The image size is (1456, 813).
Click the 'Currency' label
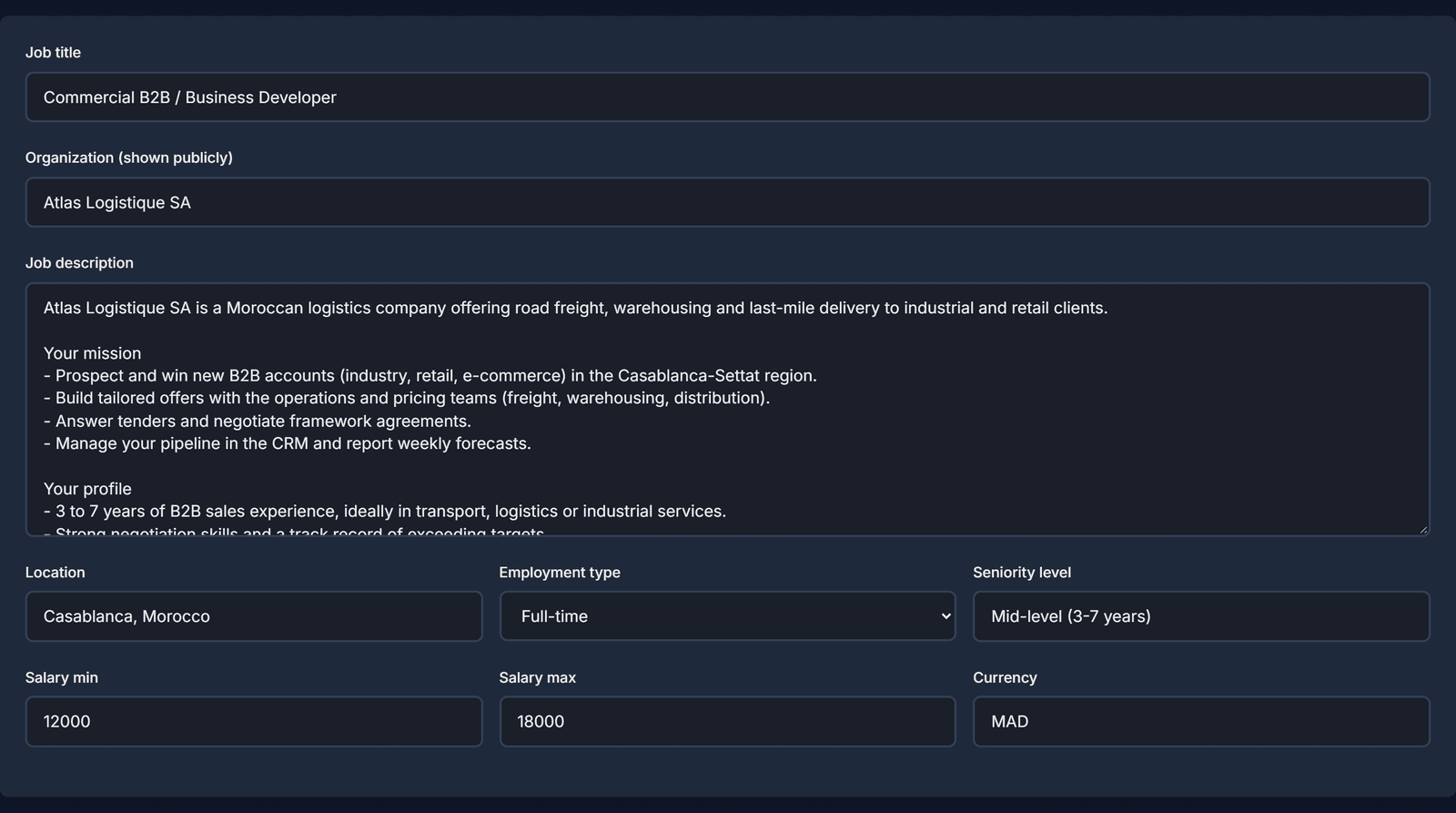click(x=1005, y=677)
